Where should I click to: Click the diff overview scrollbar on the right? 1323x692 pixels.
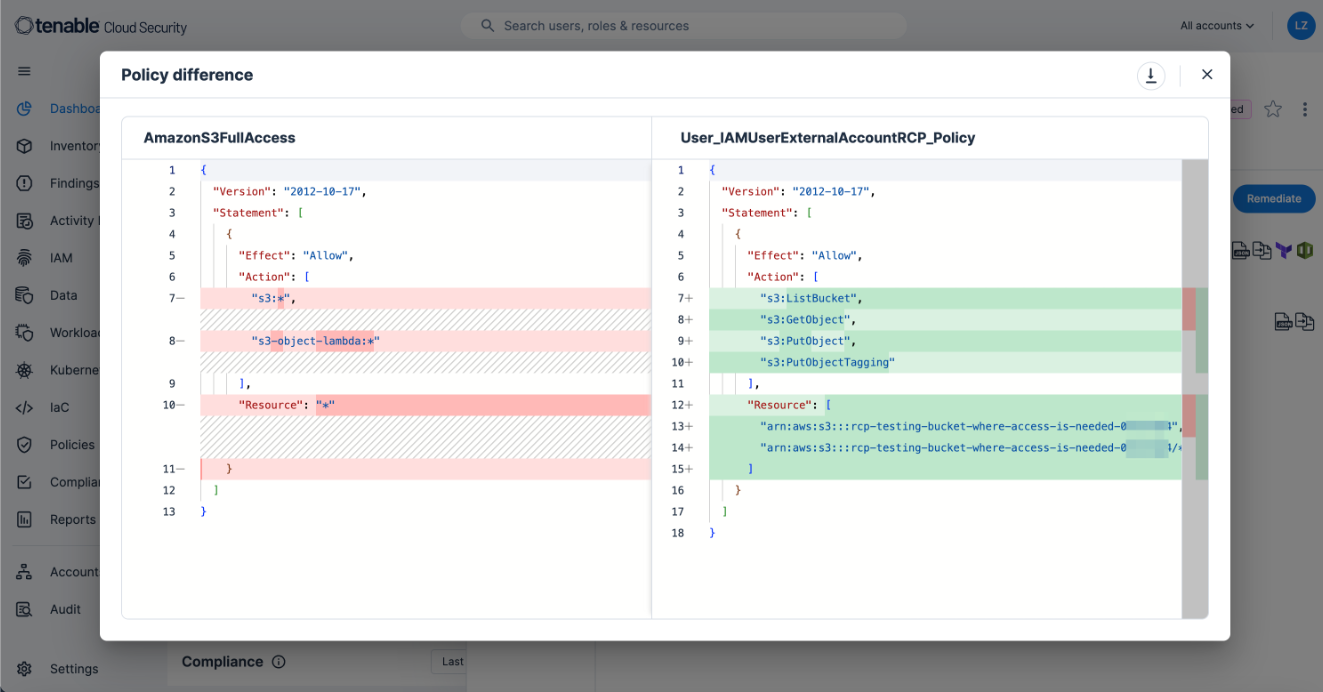click(x=1195, y=388)
